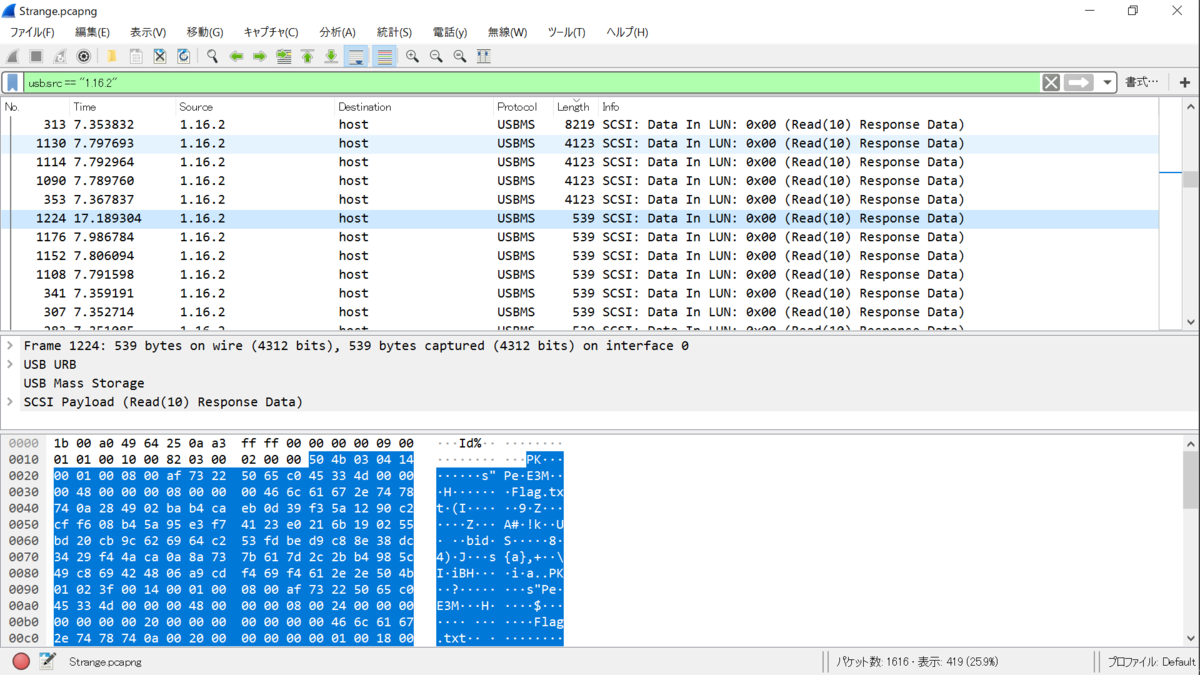The width and height of the screenshot is (1200, 675).
Task: Close the capture file toolbar icon
Action: (160, 57)
